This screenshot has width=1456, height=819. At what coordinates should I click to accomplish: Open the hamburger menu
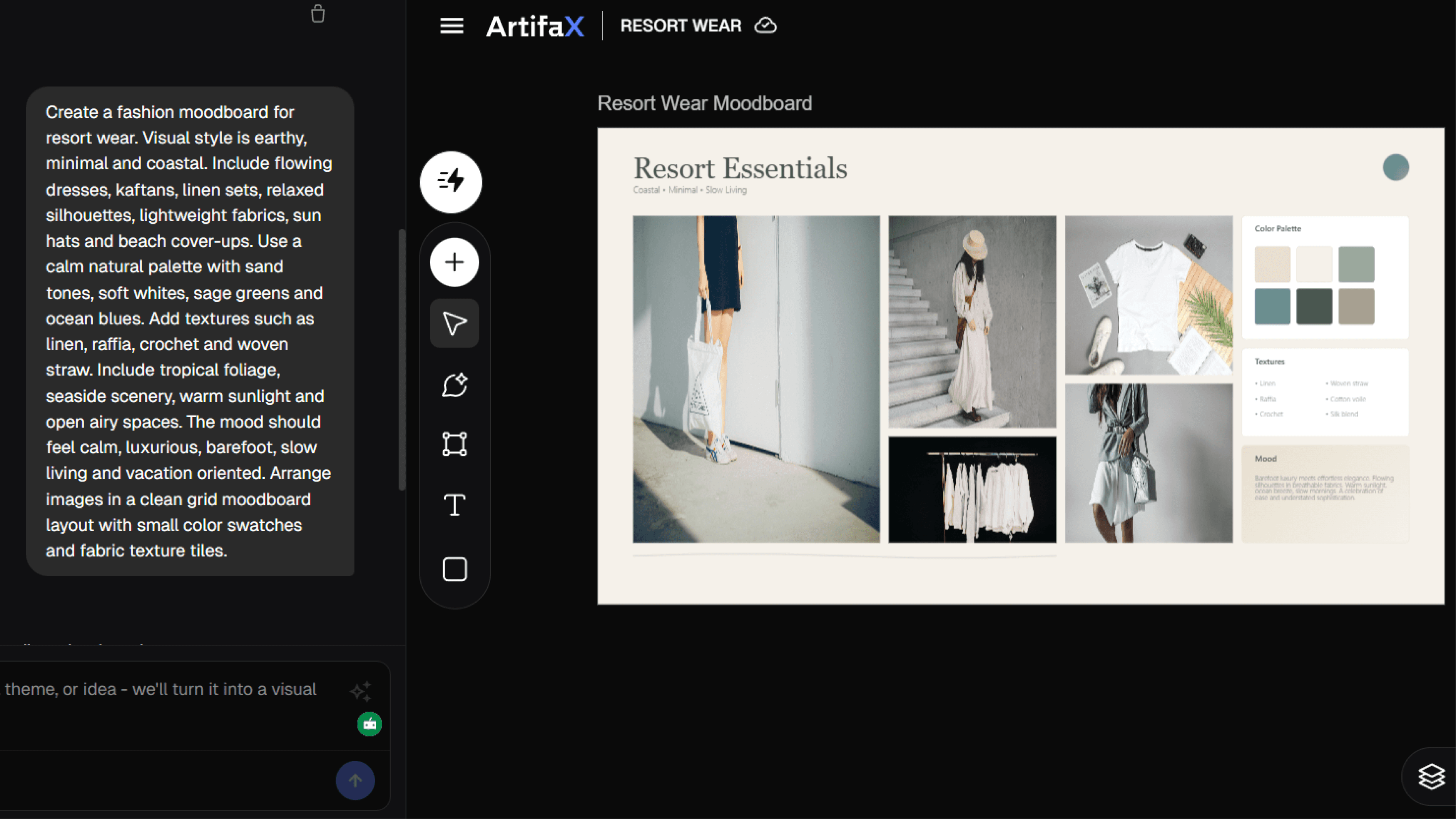coord(451,25)
